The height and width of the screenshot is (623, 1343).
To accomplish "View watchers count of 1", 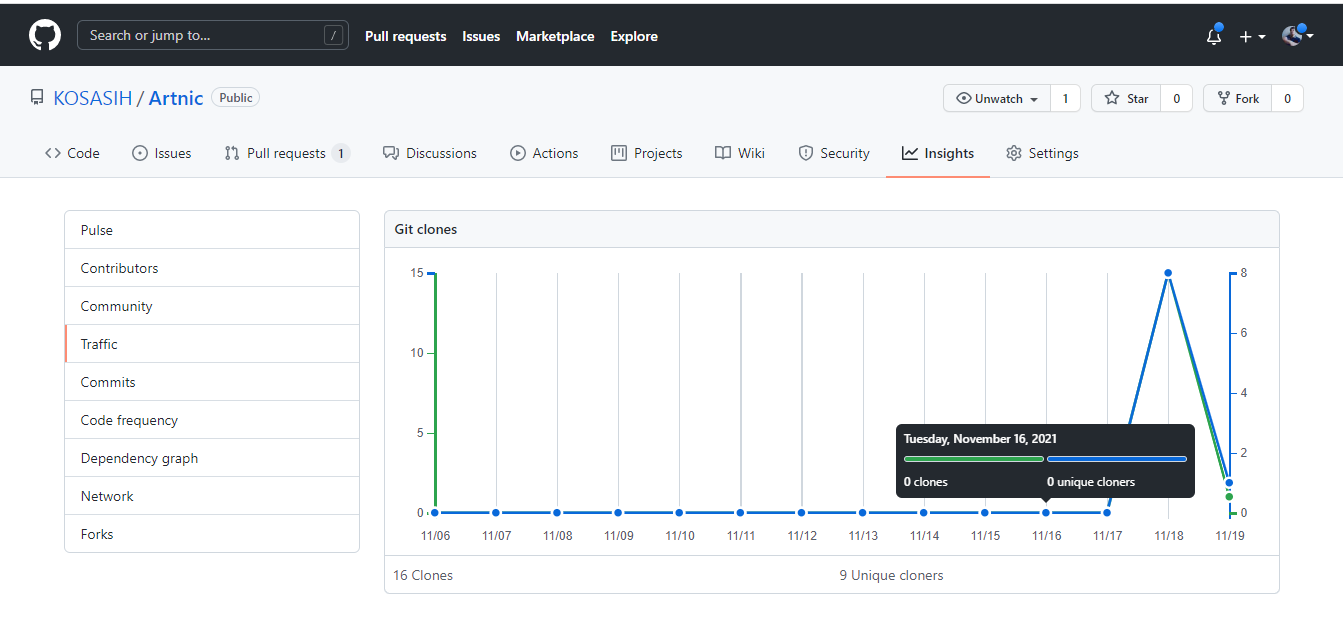I will click(1065, 98).
